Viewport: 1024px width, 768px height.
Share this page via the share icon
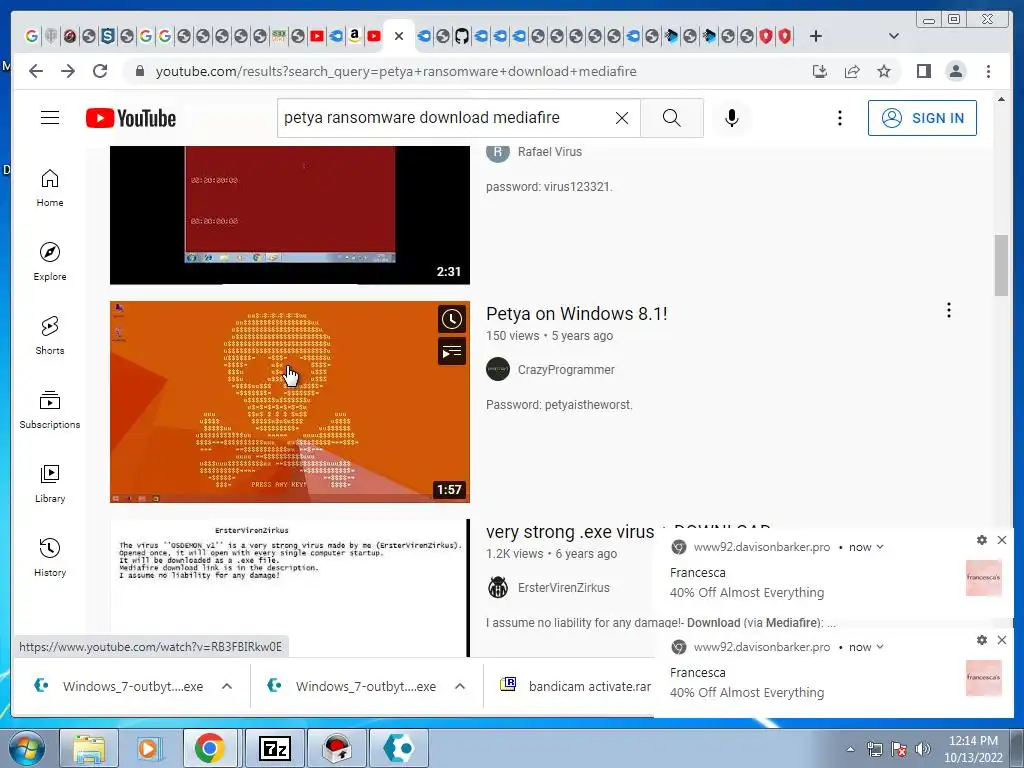click(852, 71)
